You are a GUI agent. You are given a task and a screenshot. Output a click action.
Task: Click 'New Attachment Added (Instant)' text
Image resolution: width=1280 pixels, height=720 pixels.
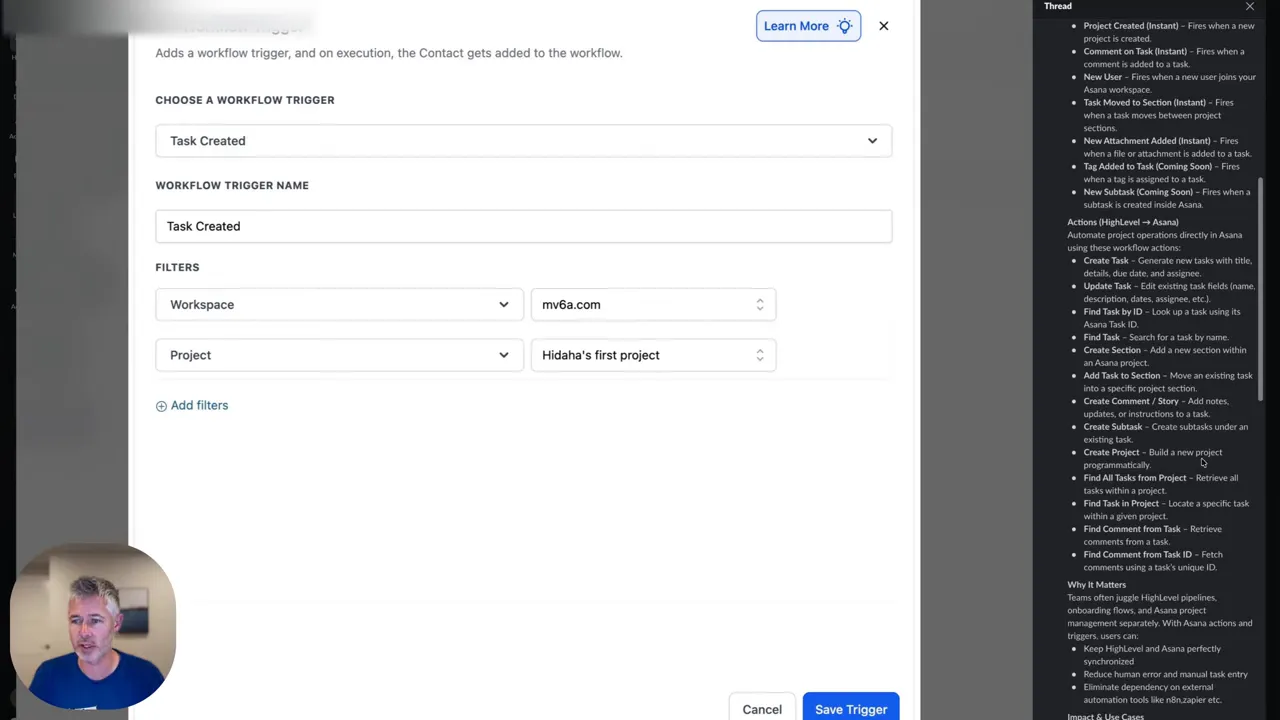pos(1147,141)
